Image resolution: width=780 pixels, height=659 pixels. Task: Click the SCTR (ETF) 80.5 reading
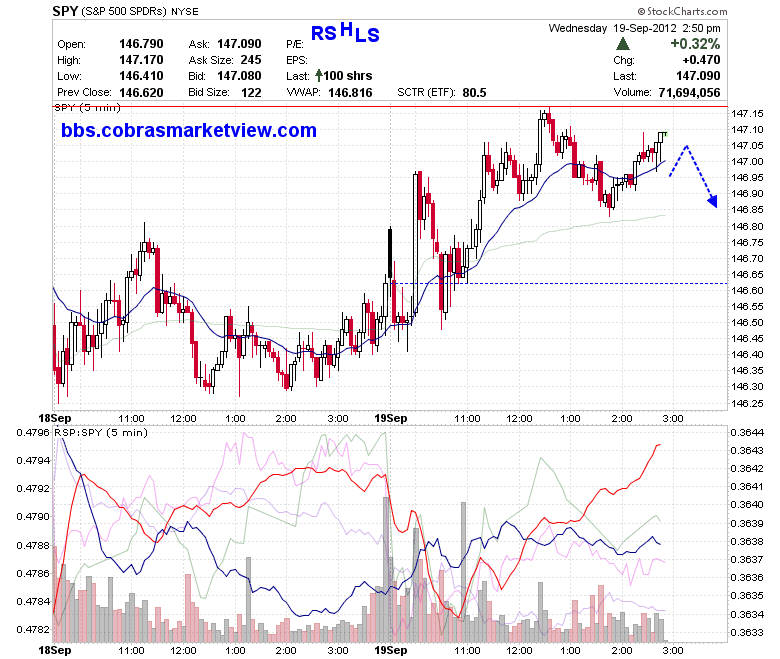click(442, 93)
